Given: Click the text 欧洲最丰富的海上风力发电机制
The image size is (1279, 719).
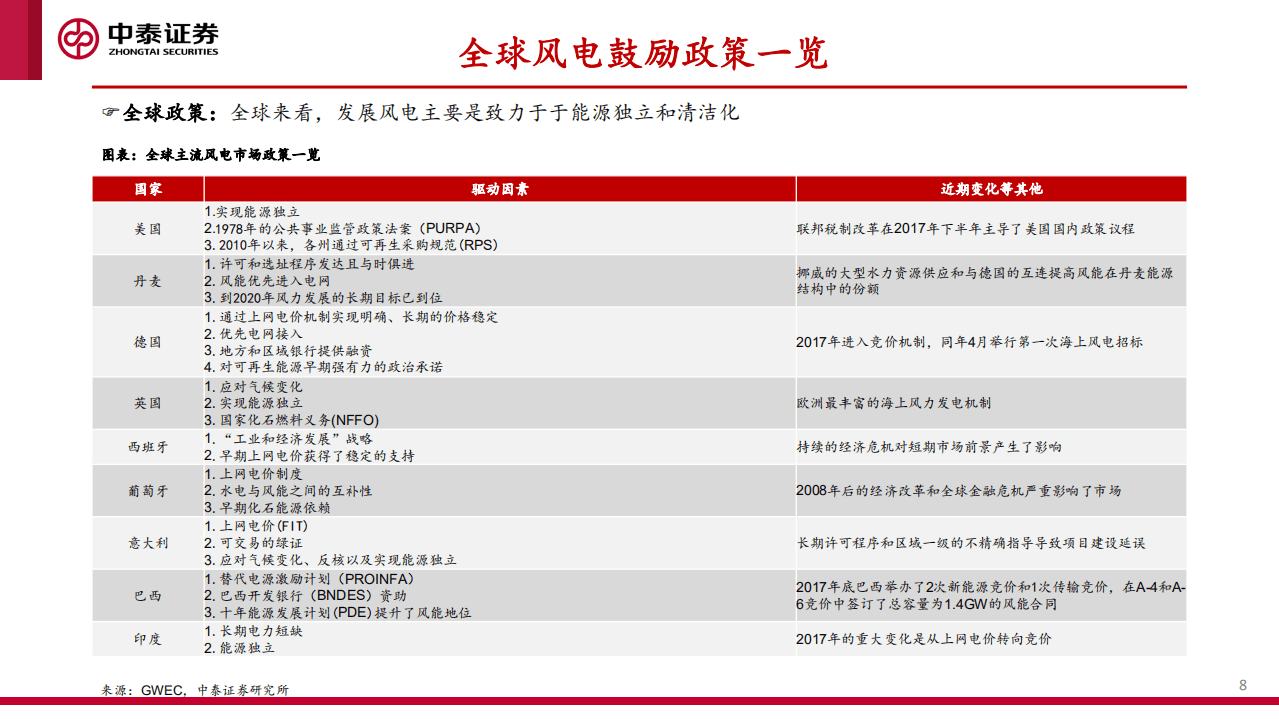Looking at the screenshot, I should 894,403.
